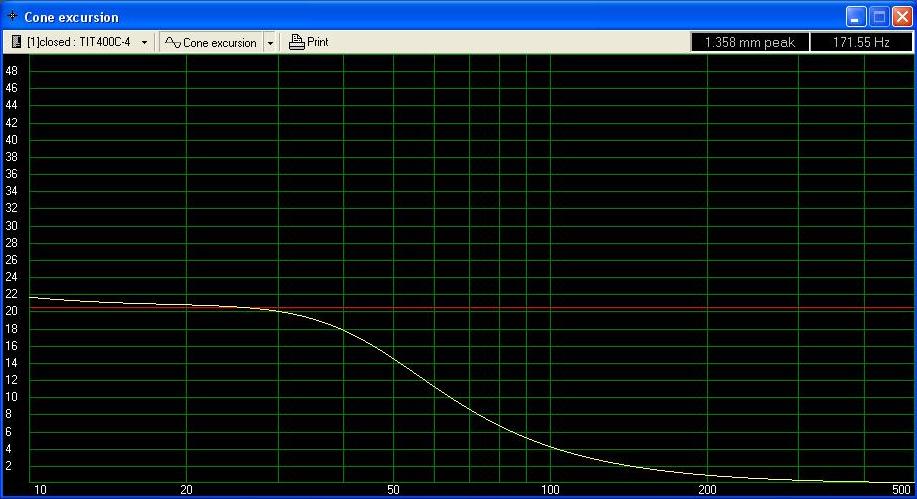The image size is (917, 499).
Task: Click the sine wave Cone excursion icon
Action: click(x=172, y=42)
